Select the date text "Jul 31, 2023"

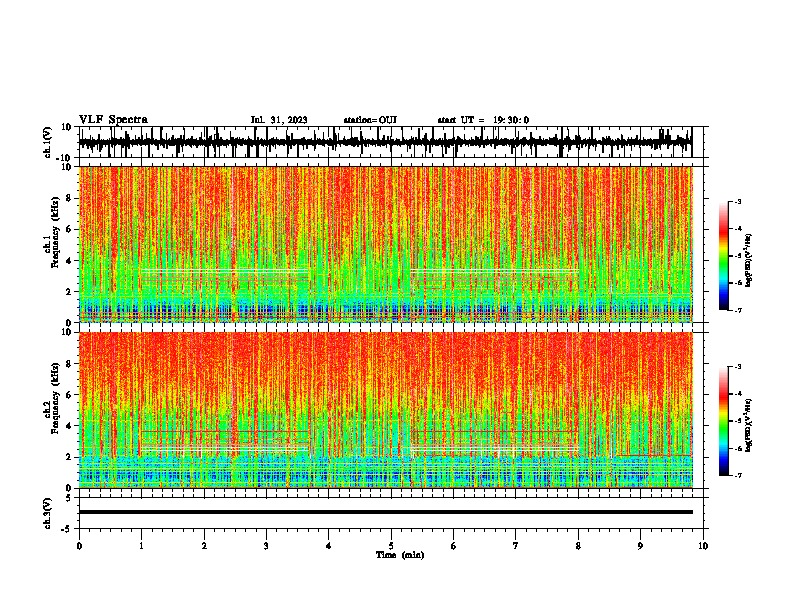279,120
